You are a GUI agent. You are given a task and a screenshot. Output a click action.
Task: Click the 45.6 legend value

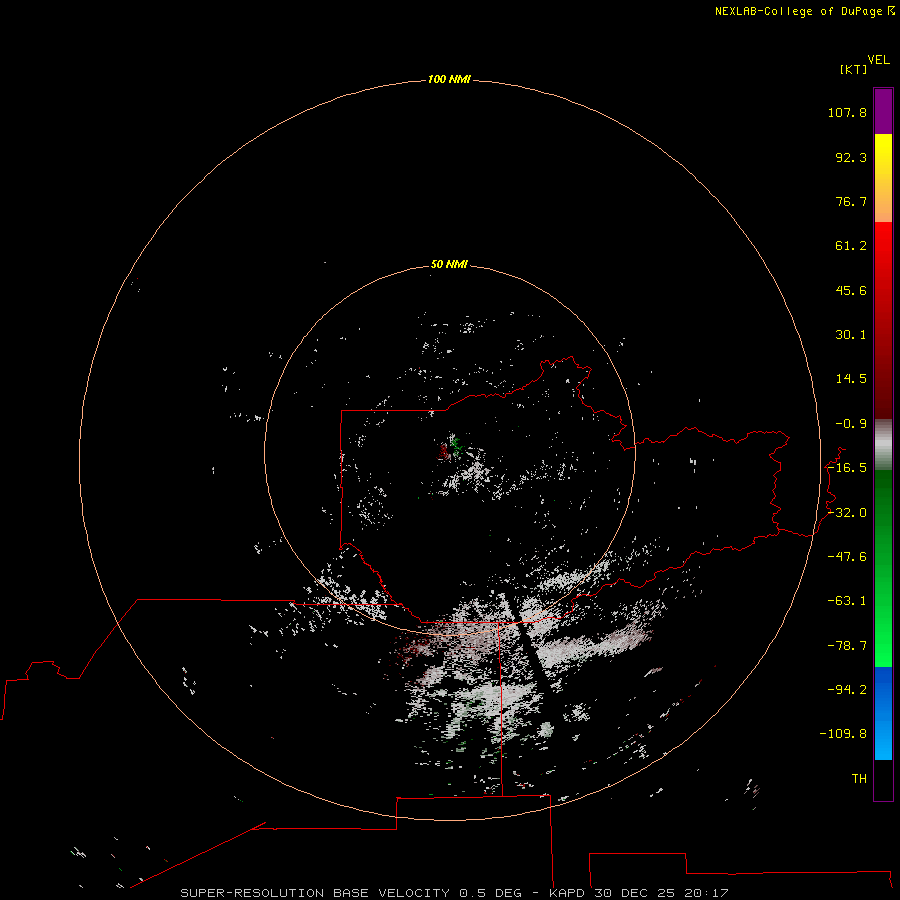(851, 290)
